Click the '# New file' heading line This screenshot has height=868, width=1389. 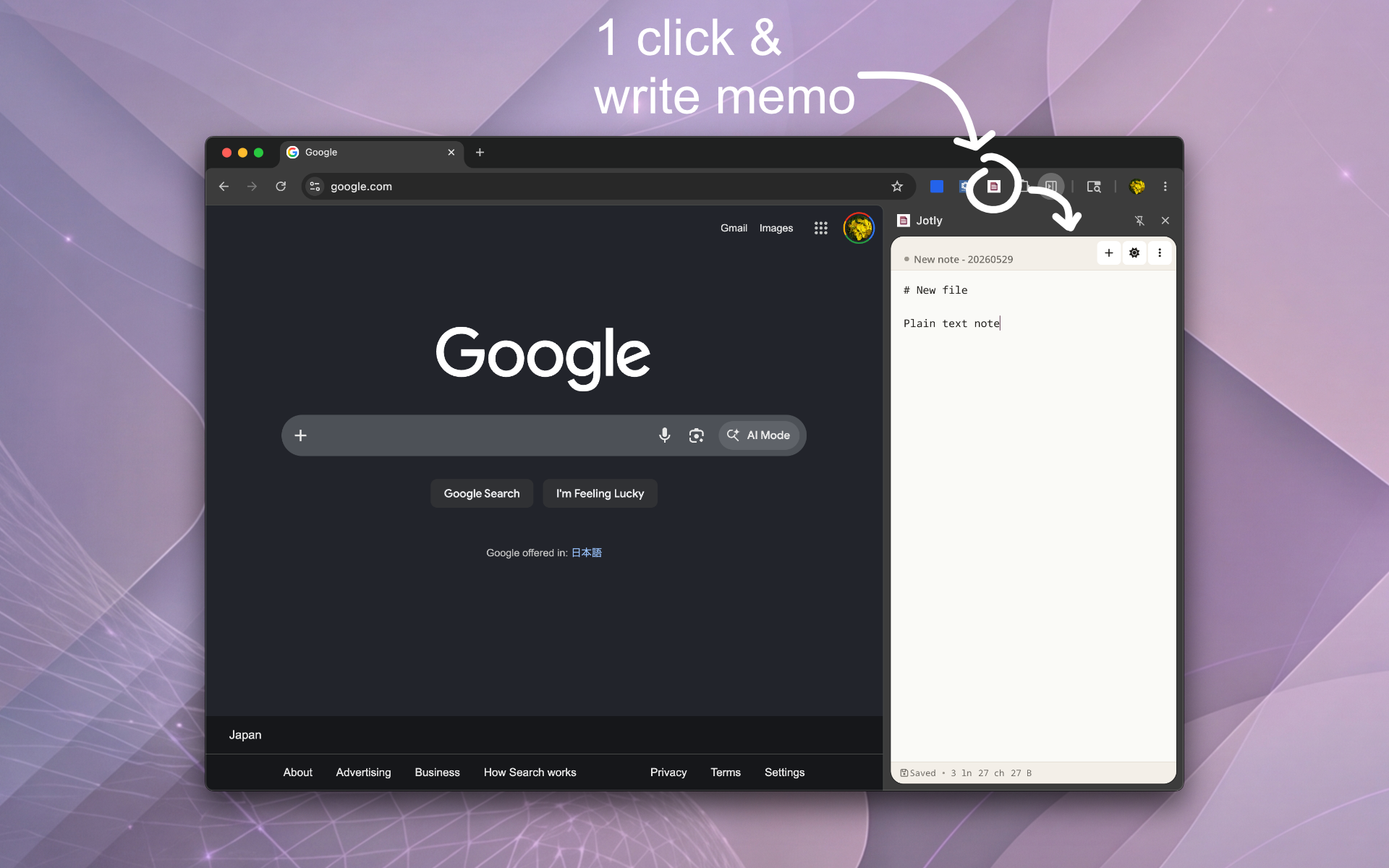935,290
